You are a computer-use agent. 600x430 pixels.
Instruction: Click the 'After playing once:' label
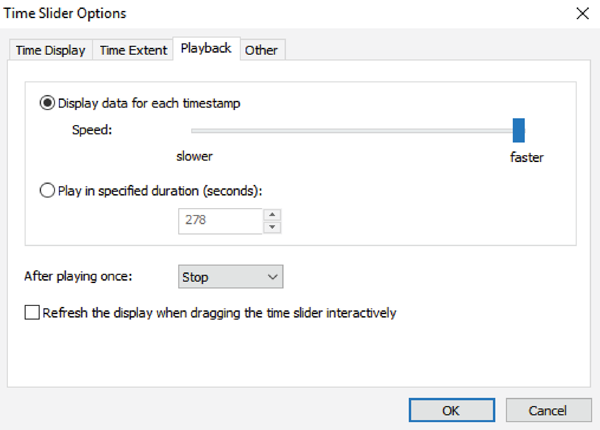[x=78, y=276]
